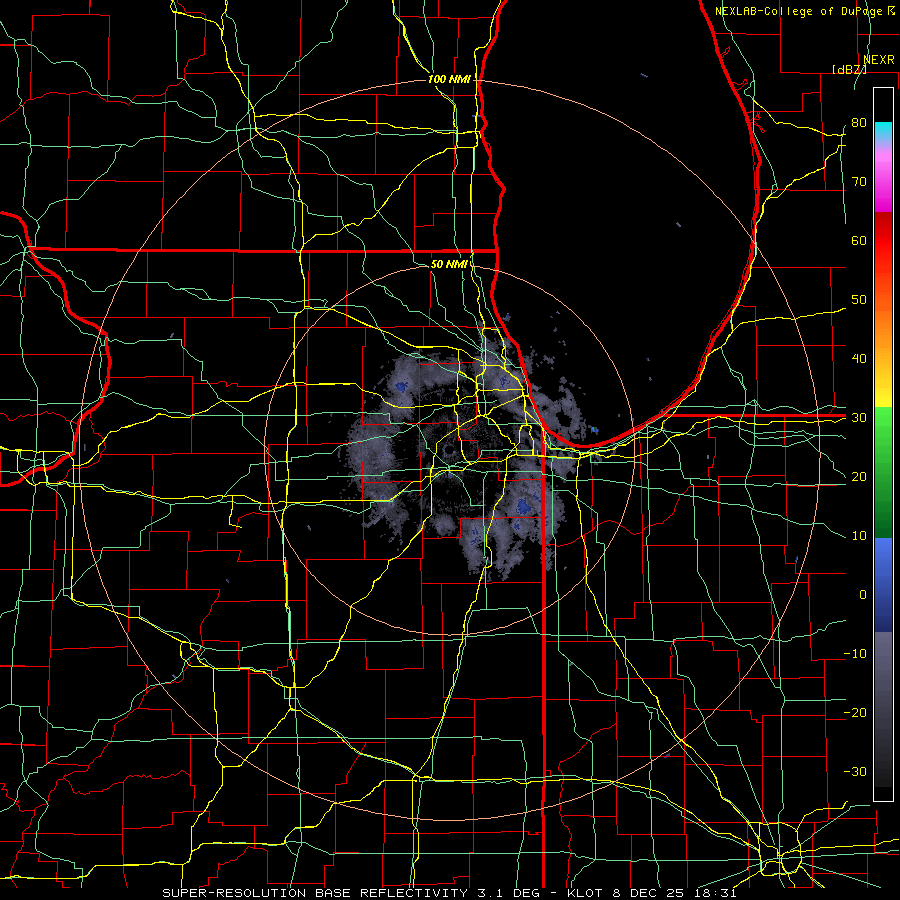This screenshot has width=900, height=900.
Task: Click the 40 value on the dBZ scale
Action: click(x=859, y=358)
